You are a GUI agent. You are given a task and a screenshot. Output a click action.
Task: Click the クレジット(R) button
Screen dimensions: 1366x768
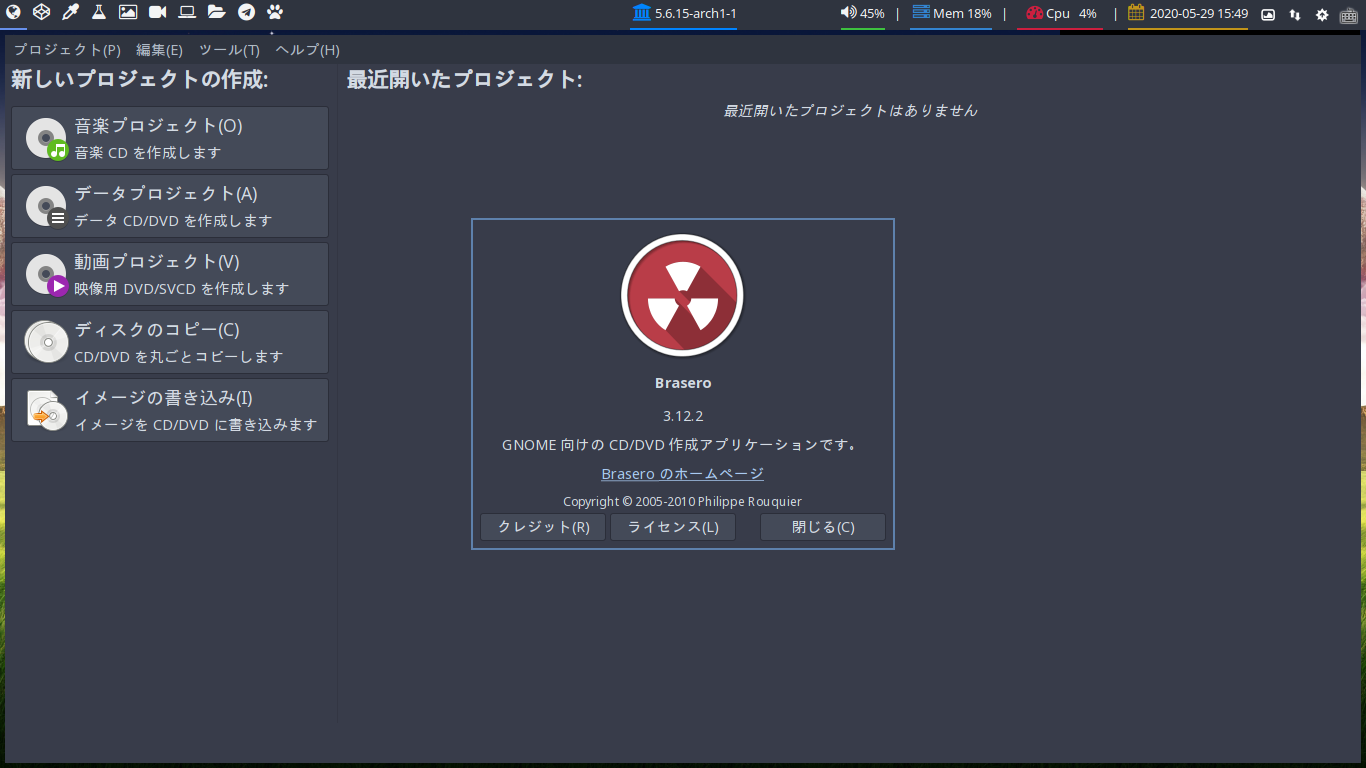(543, 527)
